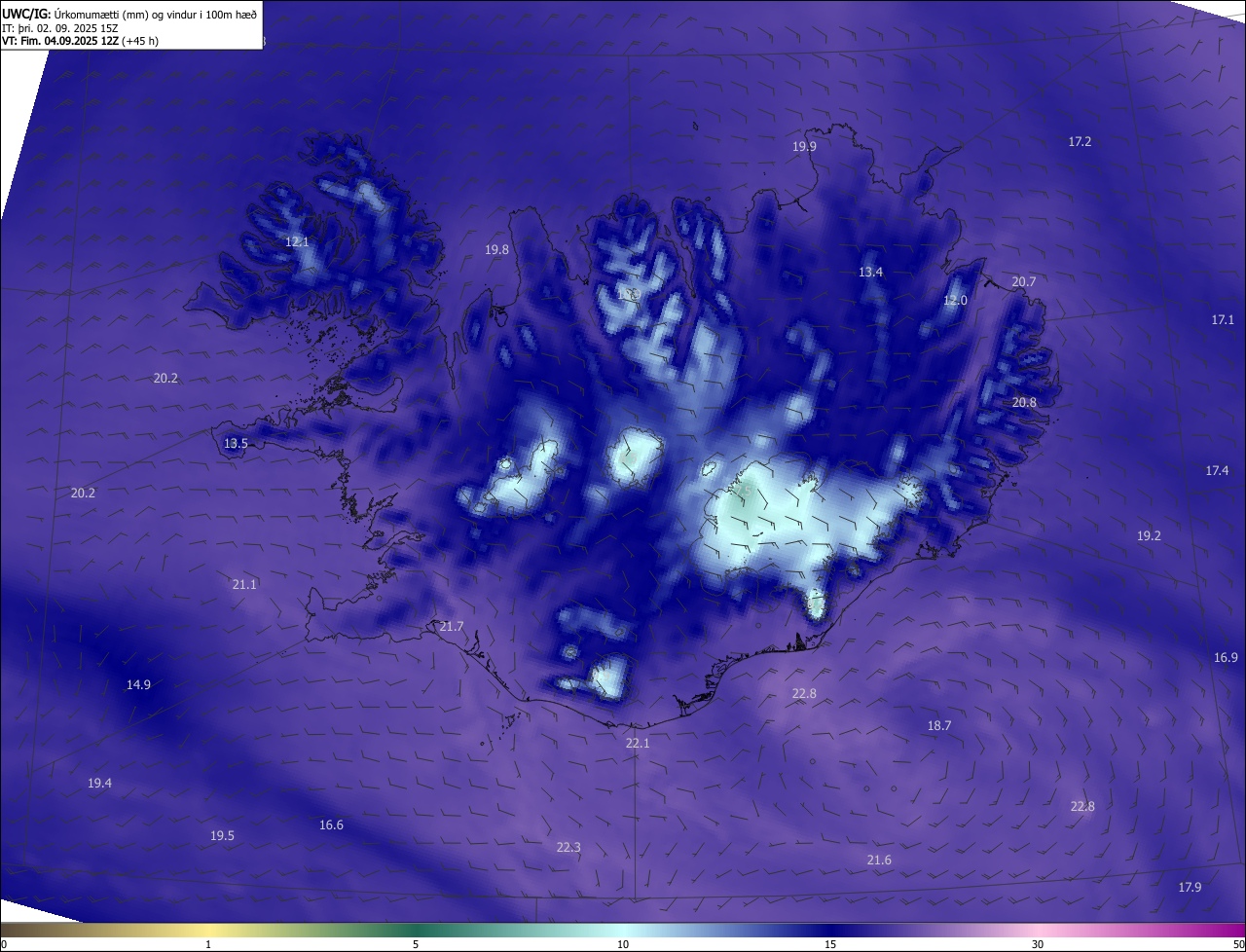Click the 50 tick on the color scale
Image resolution: width=1246 pixels, height=952 pixels.
pyautogui.click(x=1238, y=944)
